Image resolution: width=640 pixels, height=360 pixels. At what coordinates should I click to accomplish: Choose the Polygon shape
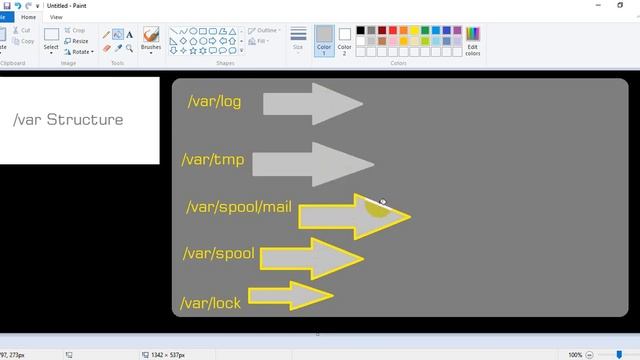tap(222, 31)
